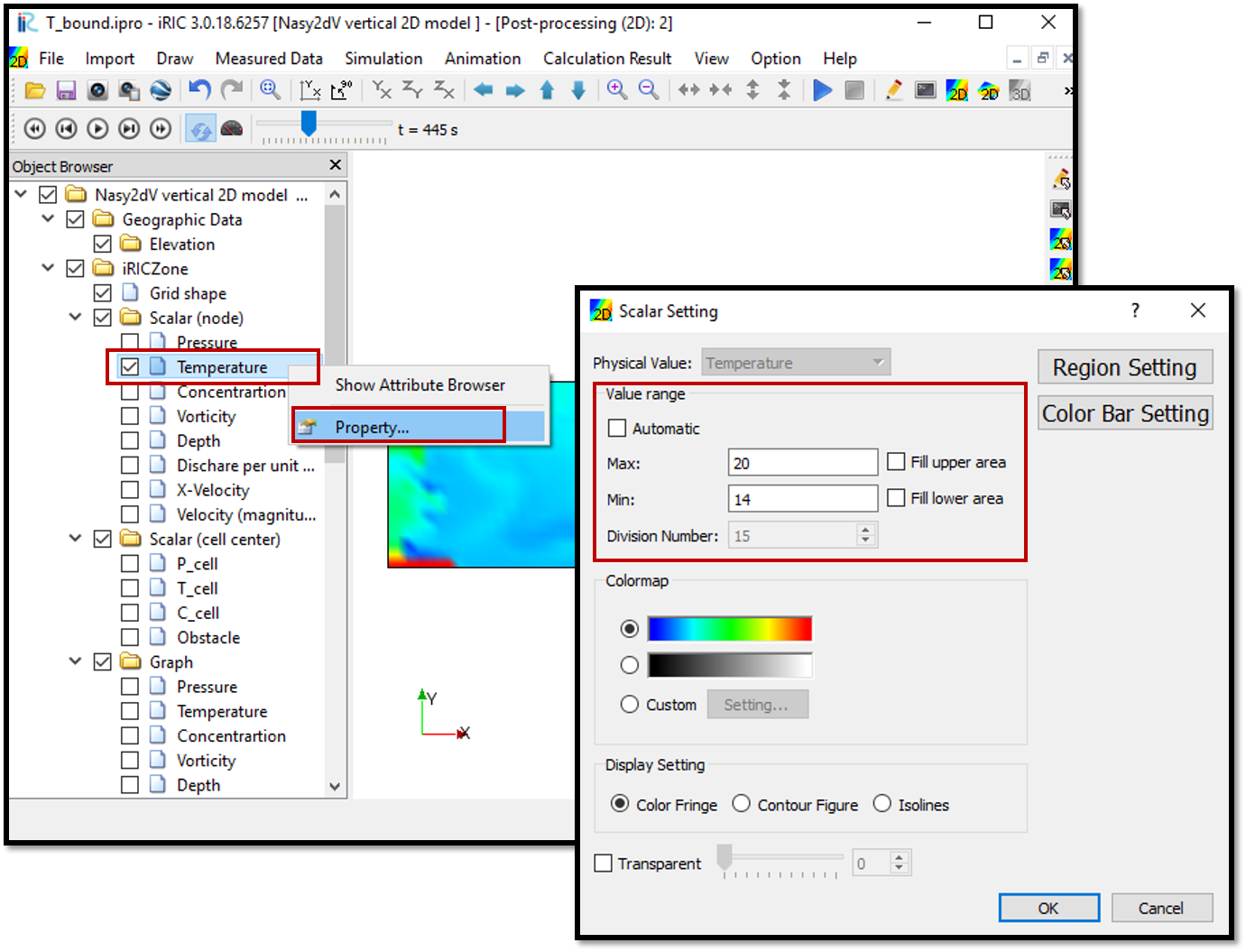Click the gray Stop simulation square icon
1246x952 pixels.
[x=854, y=90]
